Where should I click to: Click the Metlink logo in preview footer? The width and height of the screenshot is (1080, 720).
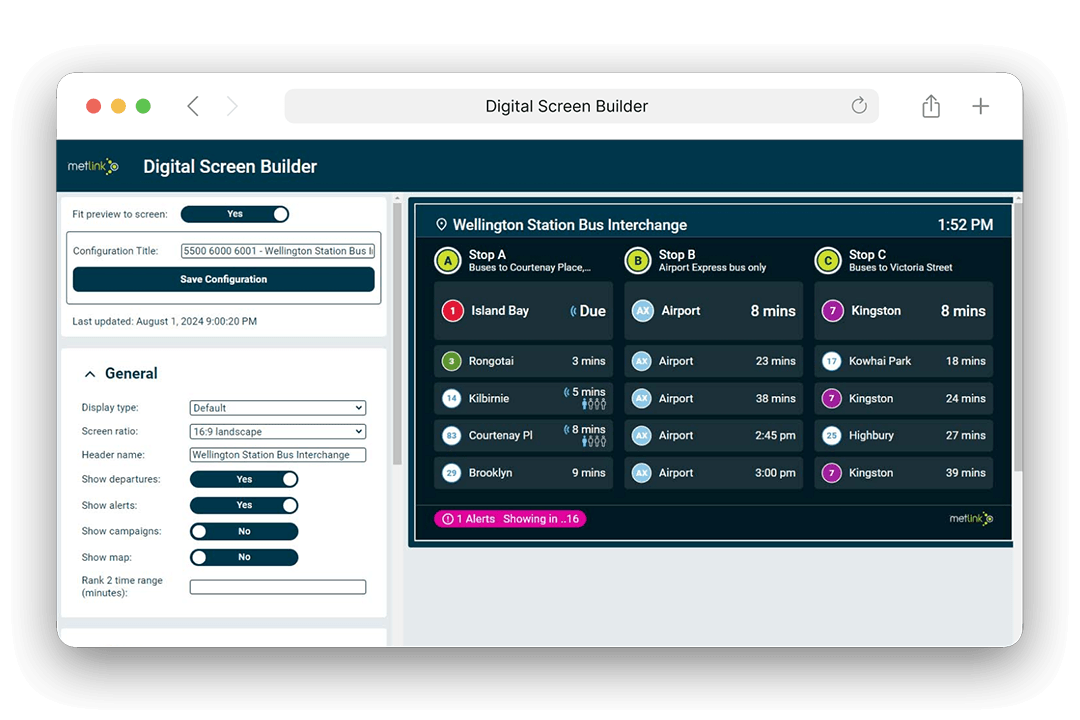(971, 518)
